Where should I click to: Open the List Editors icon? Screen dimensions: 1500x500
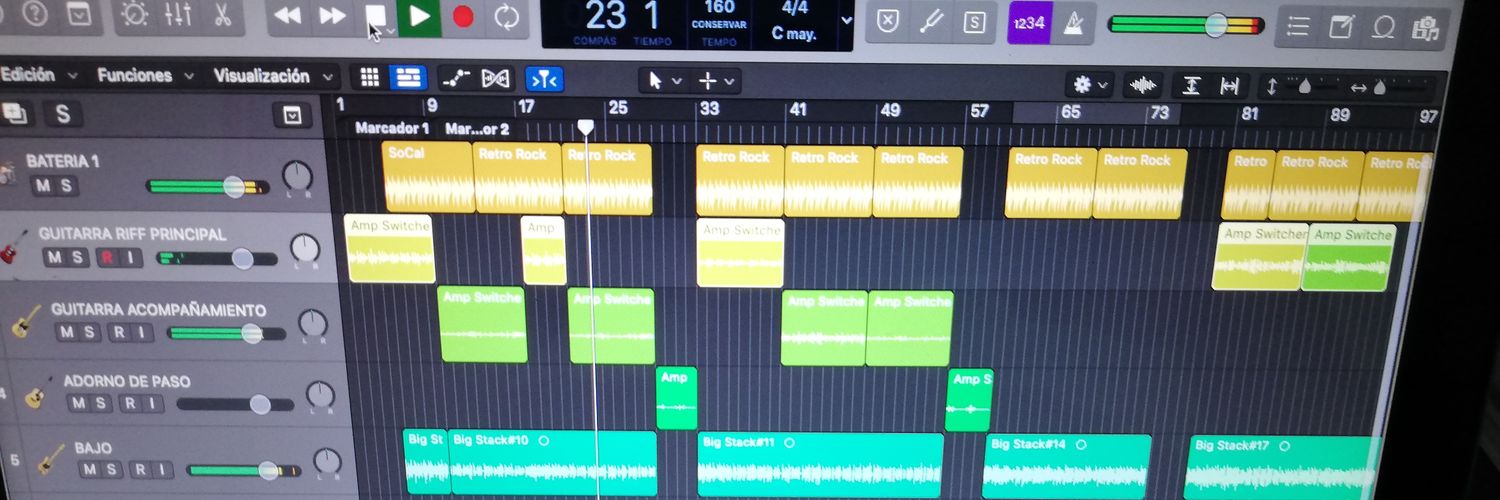[1298, 26]
